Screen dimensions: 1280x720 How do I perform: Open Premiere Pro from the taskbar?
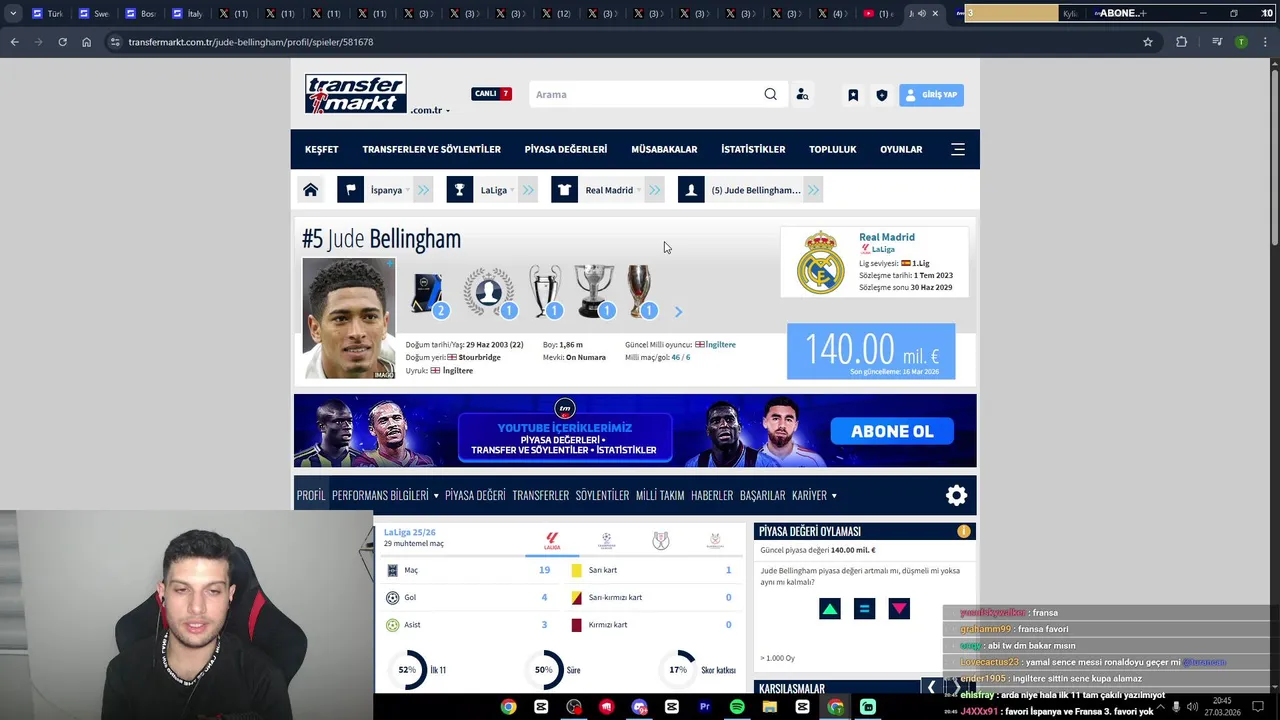pyautogui.click(x=704, y=707)
